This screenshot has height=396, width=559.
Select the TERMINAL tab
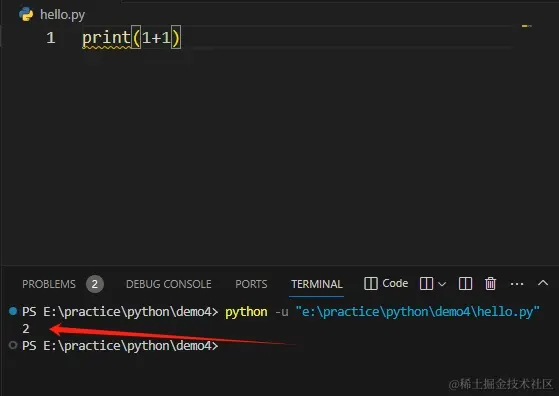(317, 284)
